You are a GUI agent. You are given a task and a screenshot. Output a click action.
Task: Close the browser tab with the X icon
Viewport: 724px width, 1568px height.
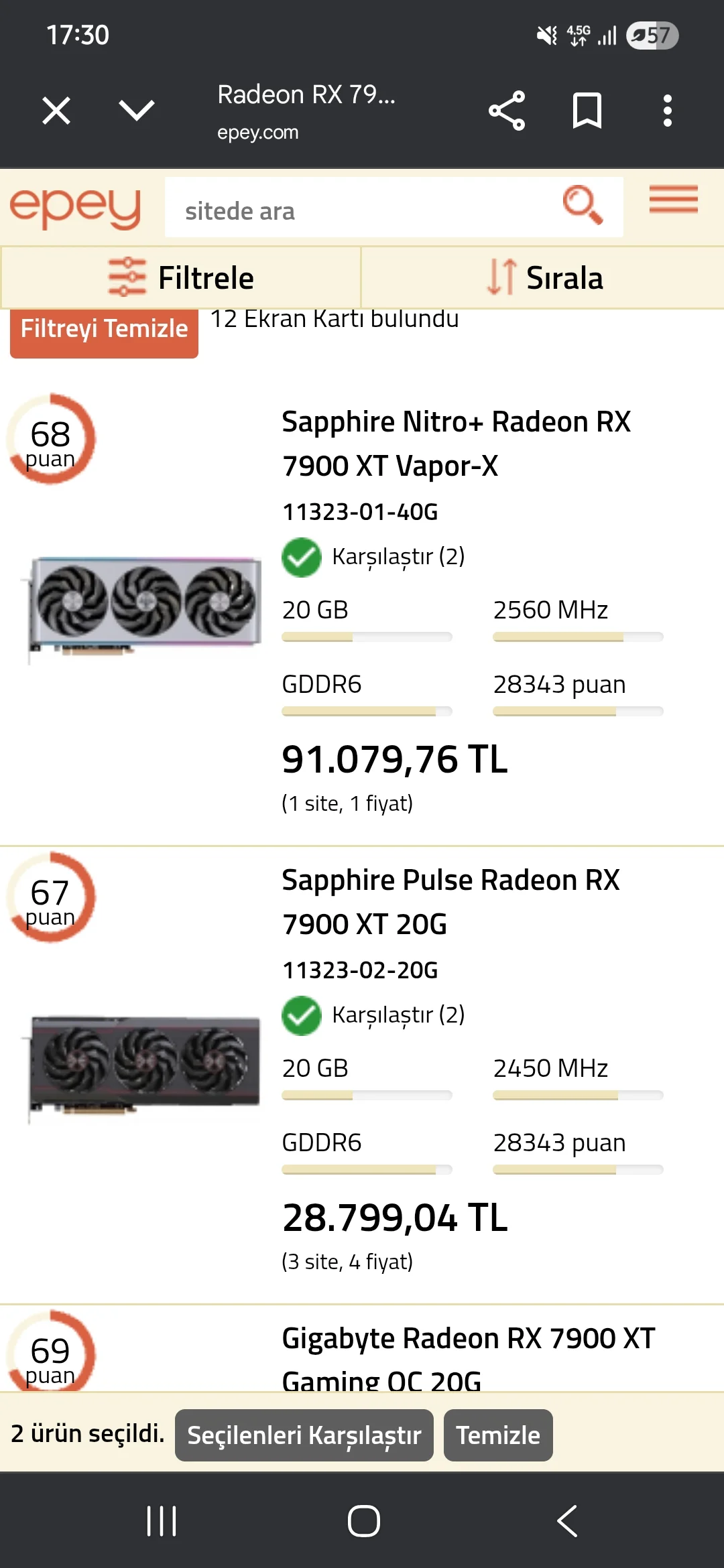click(x=56, y=111)
